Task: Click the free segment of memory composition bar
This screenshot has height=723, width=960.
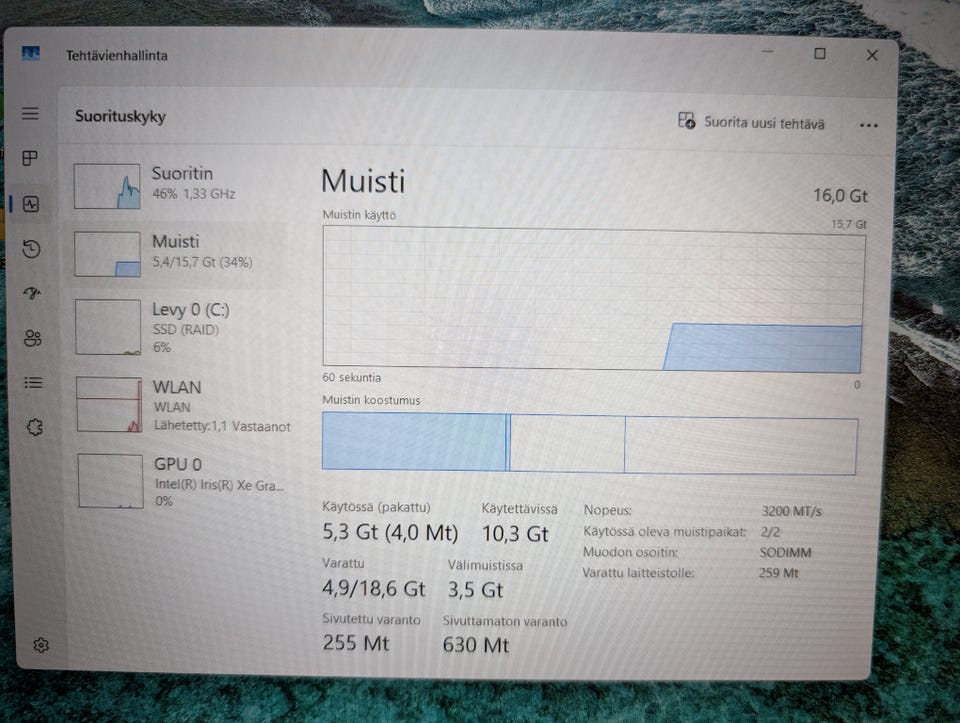Action: click(x=741, y=446)
